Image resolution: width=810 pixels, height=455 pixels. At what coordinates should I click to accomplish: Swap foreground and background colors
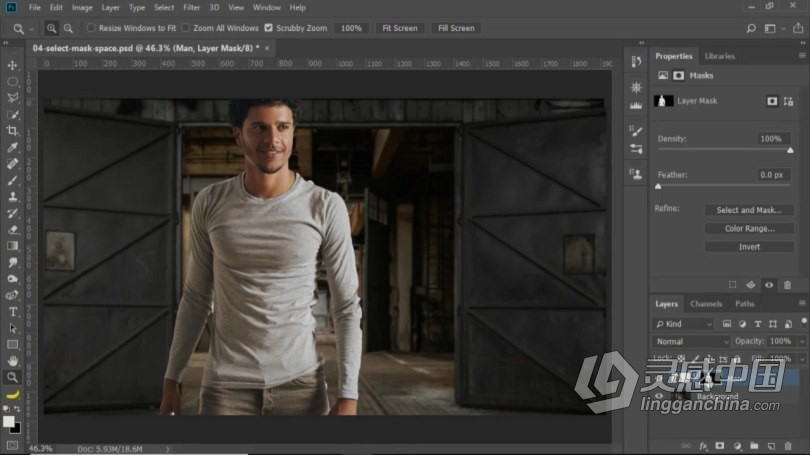[17, 409]
